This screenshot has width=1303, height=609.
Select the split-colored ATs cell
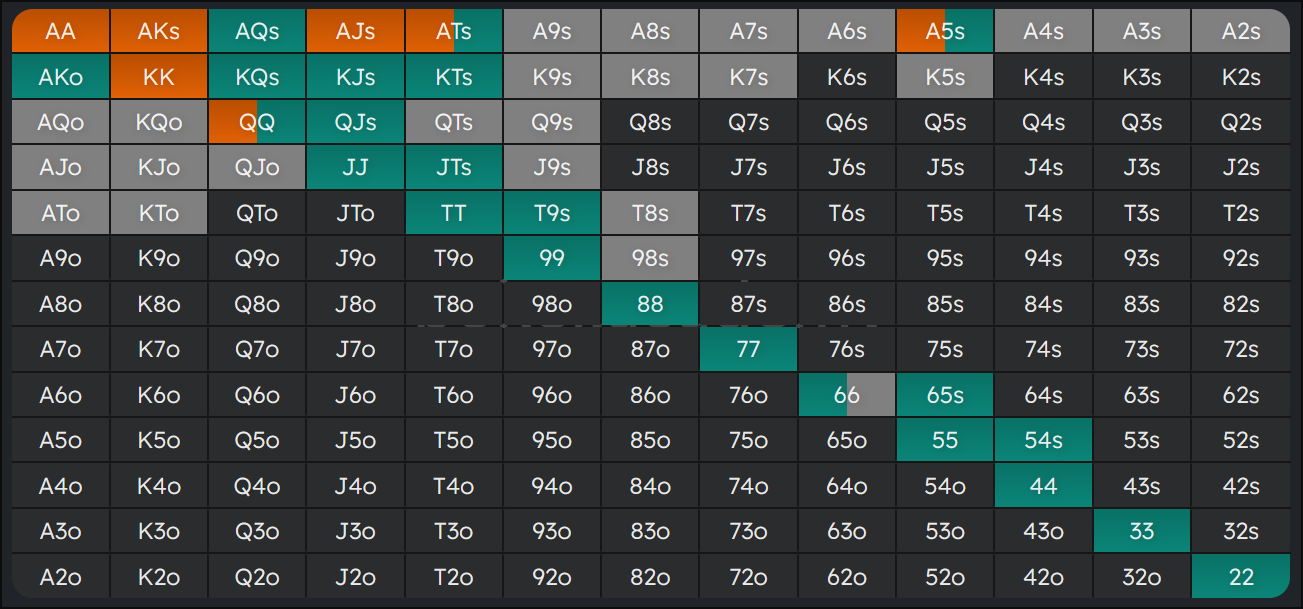tap(454, 31)
